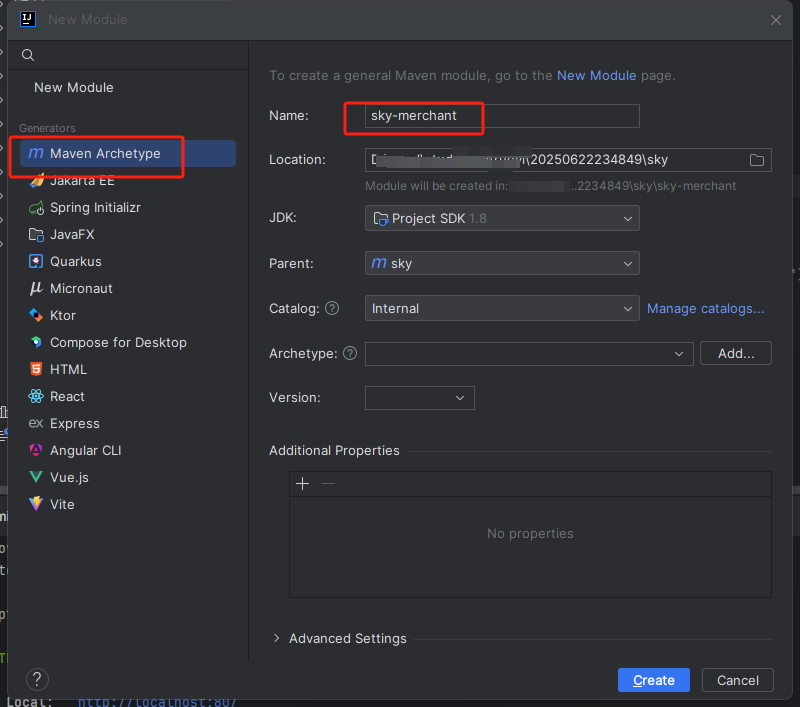Click the React atom icon
The image size is (800, 707).
[x=36, y=396]
